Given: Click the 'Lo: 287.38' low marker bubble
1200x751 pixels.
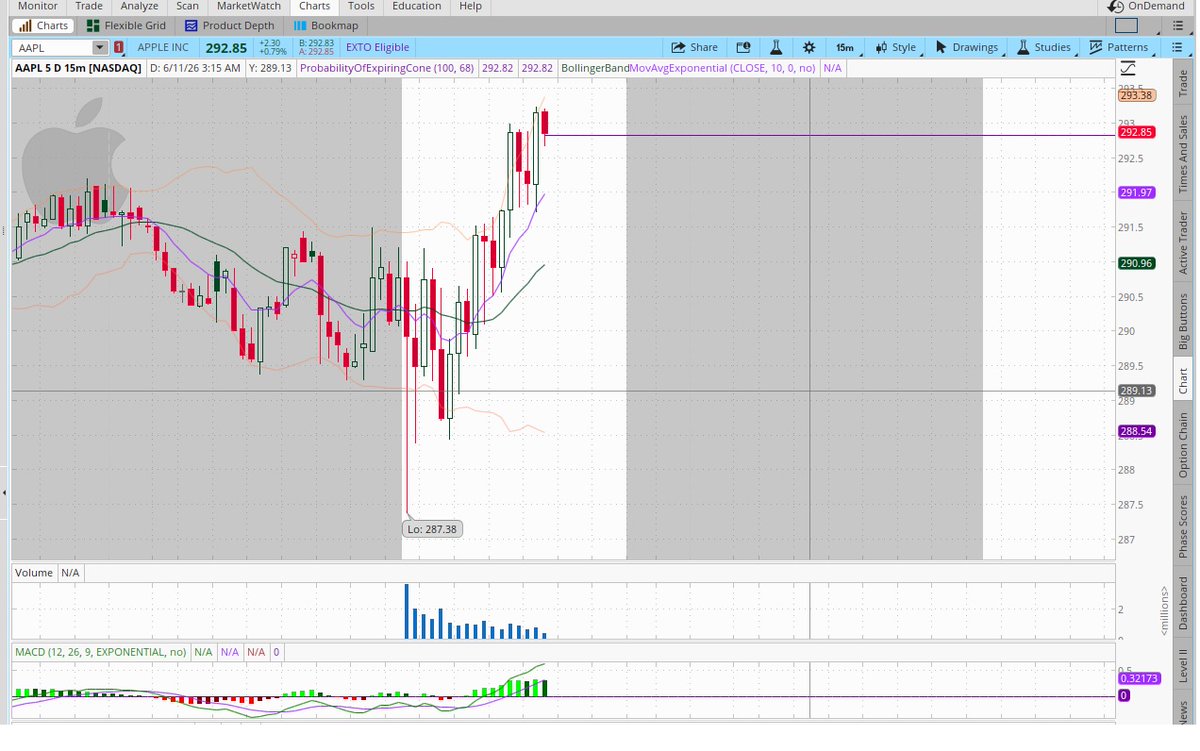Looking at the screenshot, I should (432, 528).
